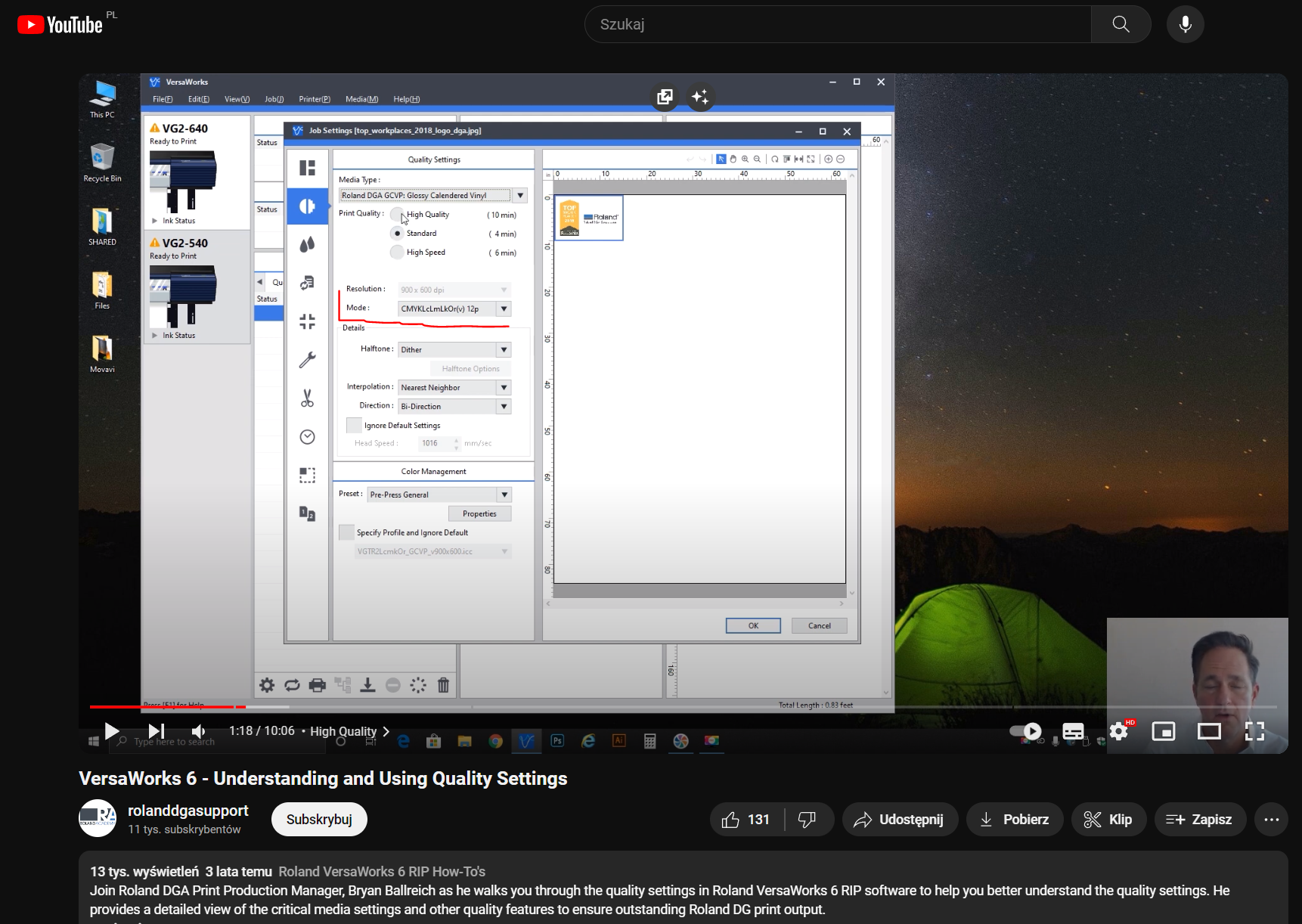The image size is (1302, 924).
Task: Expand the High Quality chapter chevron
Action: click(x=386, y=731)
